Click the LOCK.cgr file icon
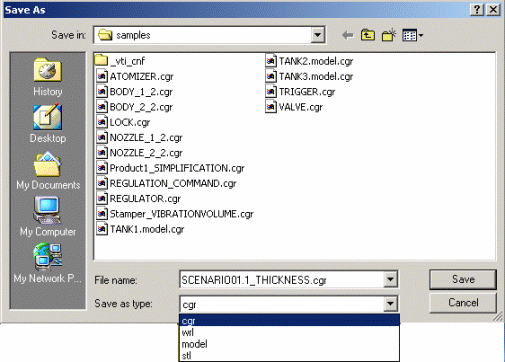This screenshot has height=362, width=505. 102,122
